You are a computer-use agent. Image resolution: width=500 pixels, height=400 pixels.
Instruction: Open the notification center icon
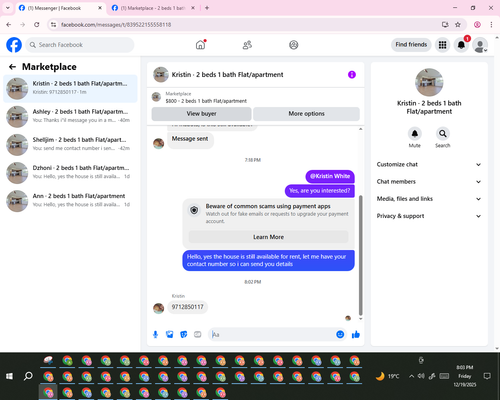(x=487, y=376)
